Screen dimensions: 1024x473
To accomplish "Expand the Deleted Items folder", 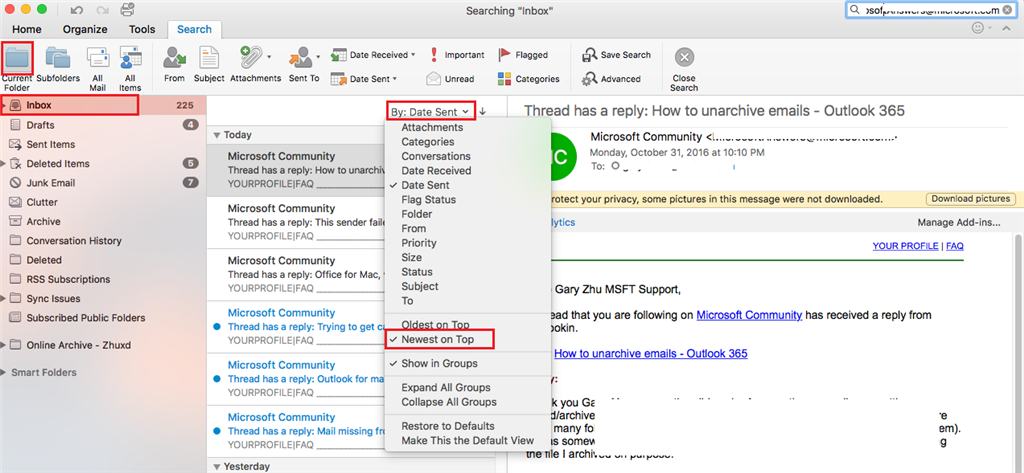I will (x=5, y=163).
